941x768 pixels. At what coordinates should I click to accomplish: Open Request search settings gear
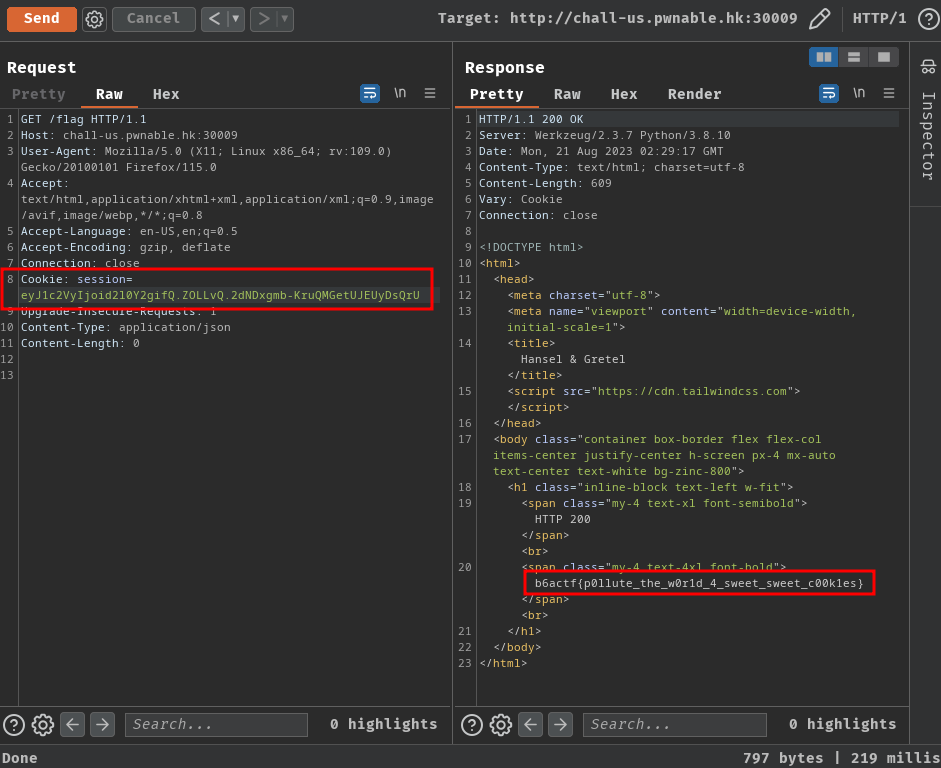(43, 725)
